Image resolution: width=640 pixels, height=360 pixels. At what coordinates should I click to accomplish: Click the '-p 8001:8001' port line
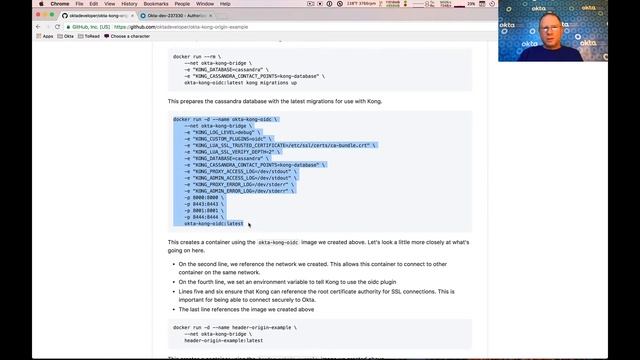(x=204, y=211)
